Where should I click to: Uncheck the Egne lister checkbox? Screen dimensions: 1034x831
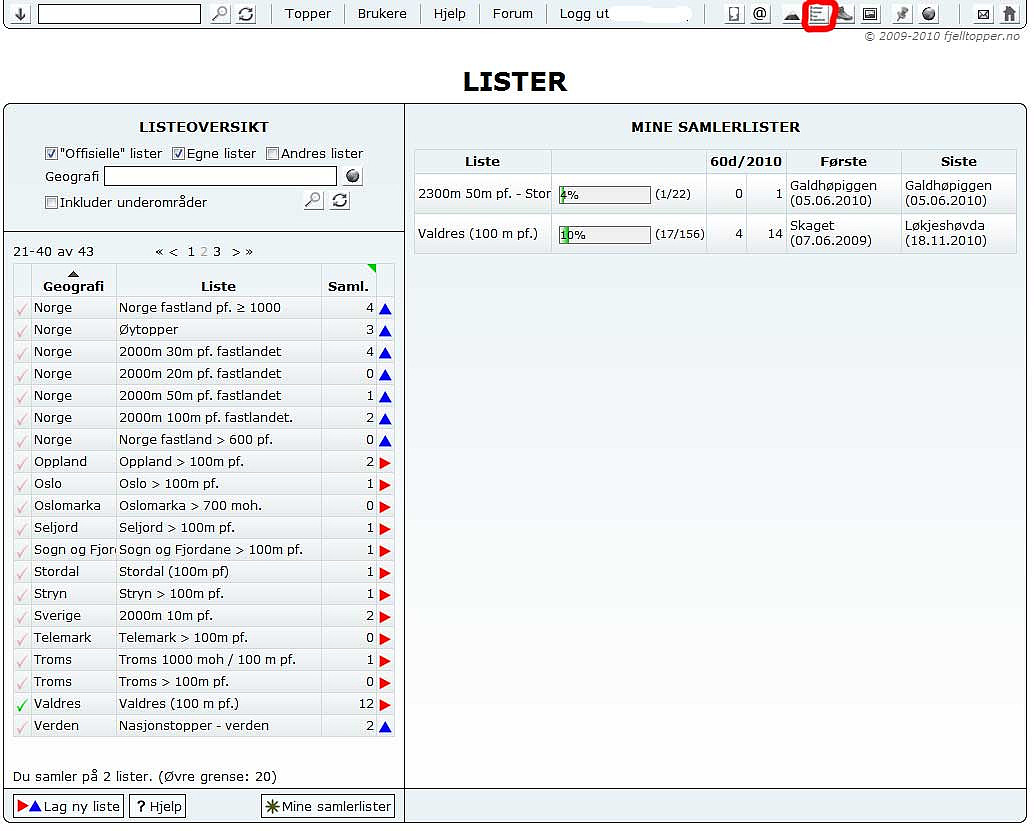click(x=178, y=154)
